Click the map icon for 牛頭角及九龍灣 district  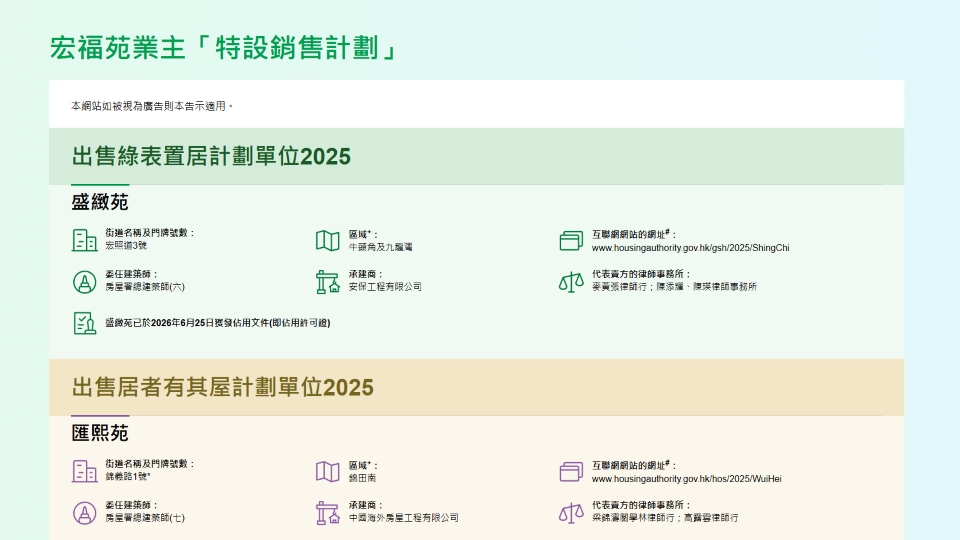pos(328,241)
